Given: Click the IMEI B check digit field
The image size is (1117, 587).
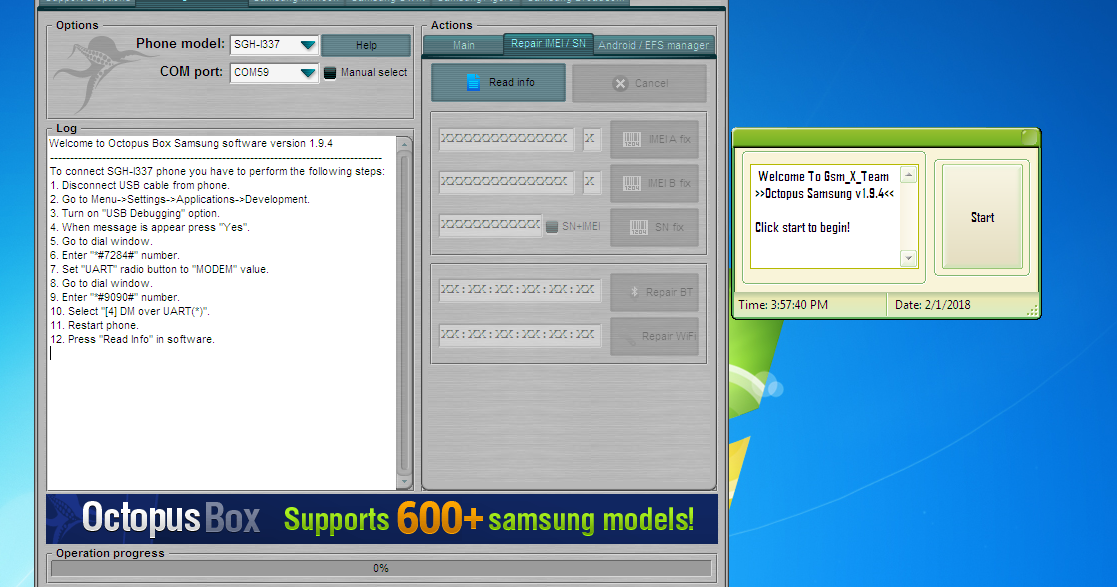Looking at the screenshot, I should coord(592,182).
